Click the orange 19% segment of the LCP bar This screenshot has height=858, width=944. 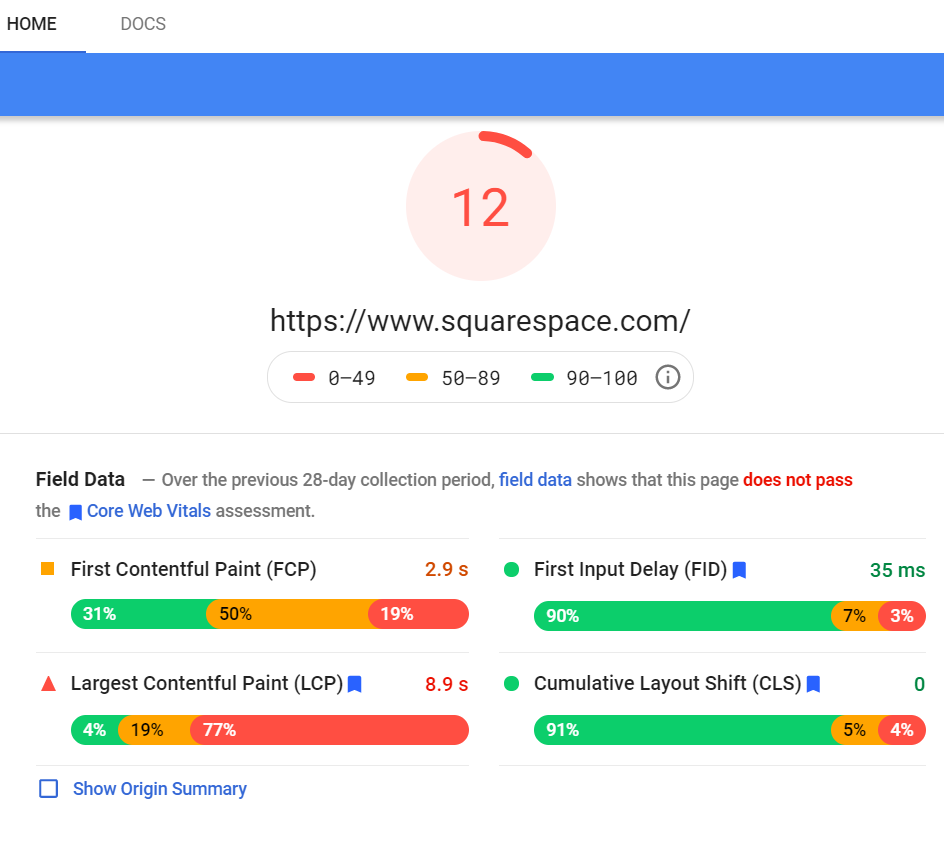(x=154, y=730)
